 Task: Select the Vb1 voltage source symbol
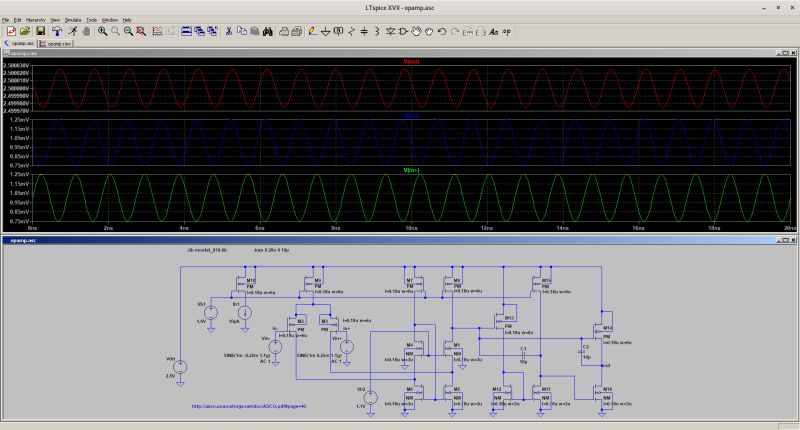click(x=211, y=313)
